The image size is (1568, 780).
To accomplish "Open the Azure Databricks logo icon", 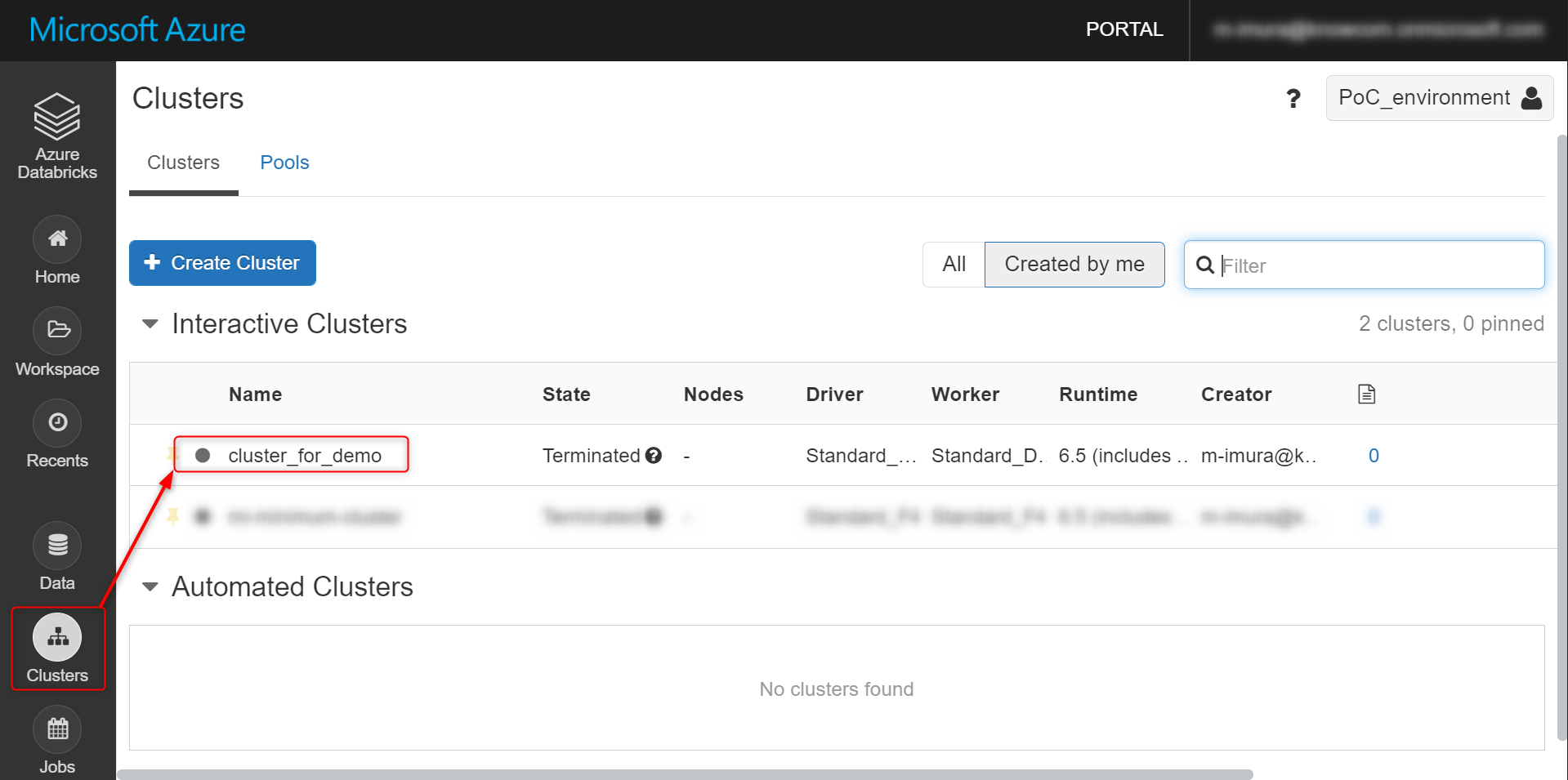I will point(57,116).
